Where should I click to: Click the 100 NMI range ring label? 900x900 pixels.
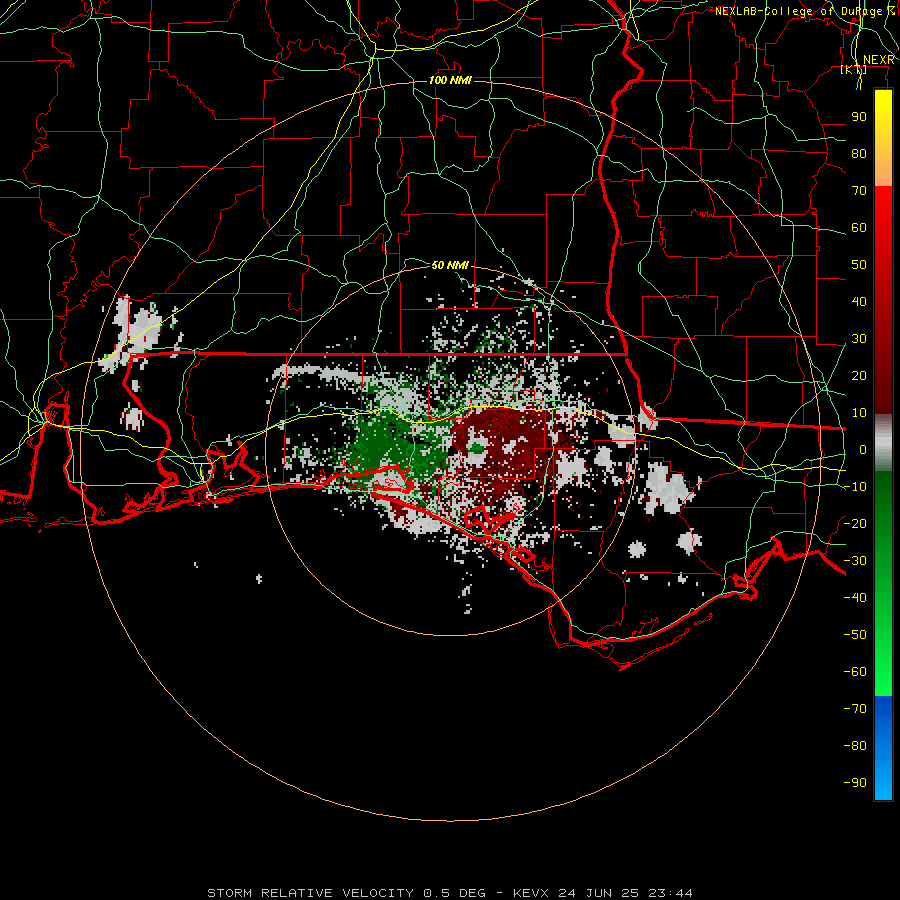pyautogui.click(x=450, y=80)
